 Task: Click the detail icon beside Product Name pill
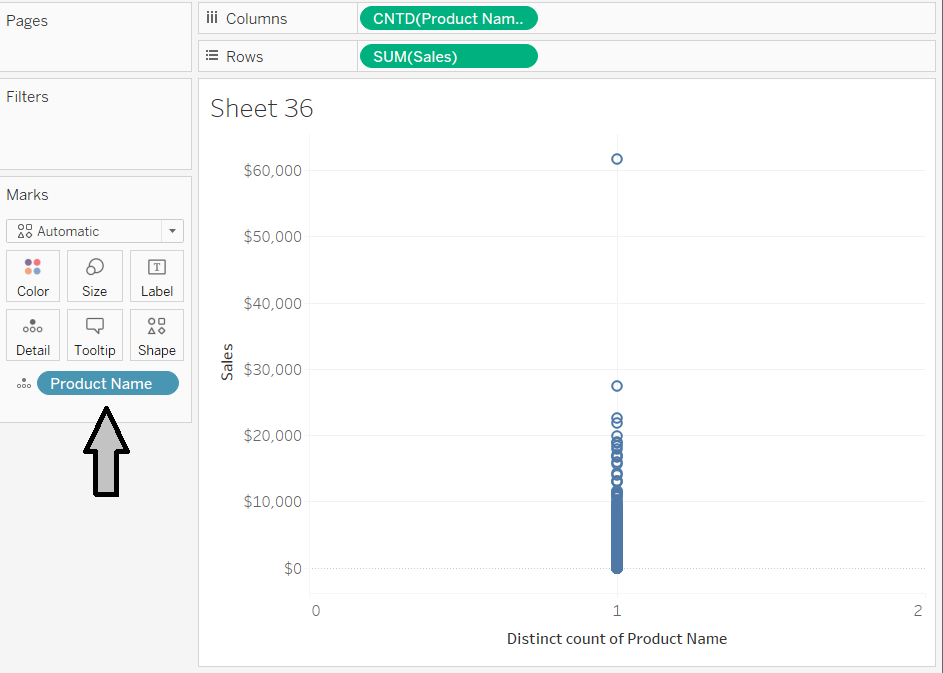[x=24, y=384]
